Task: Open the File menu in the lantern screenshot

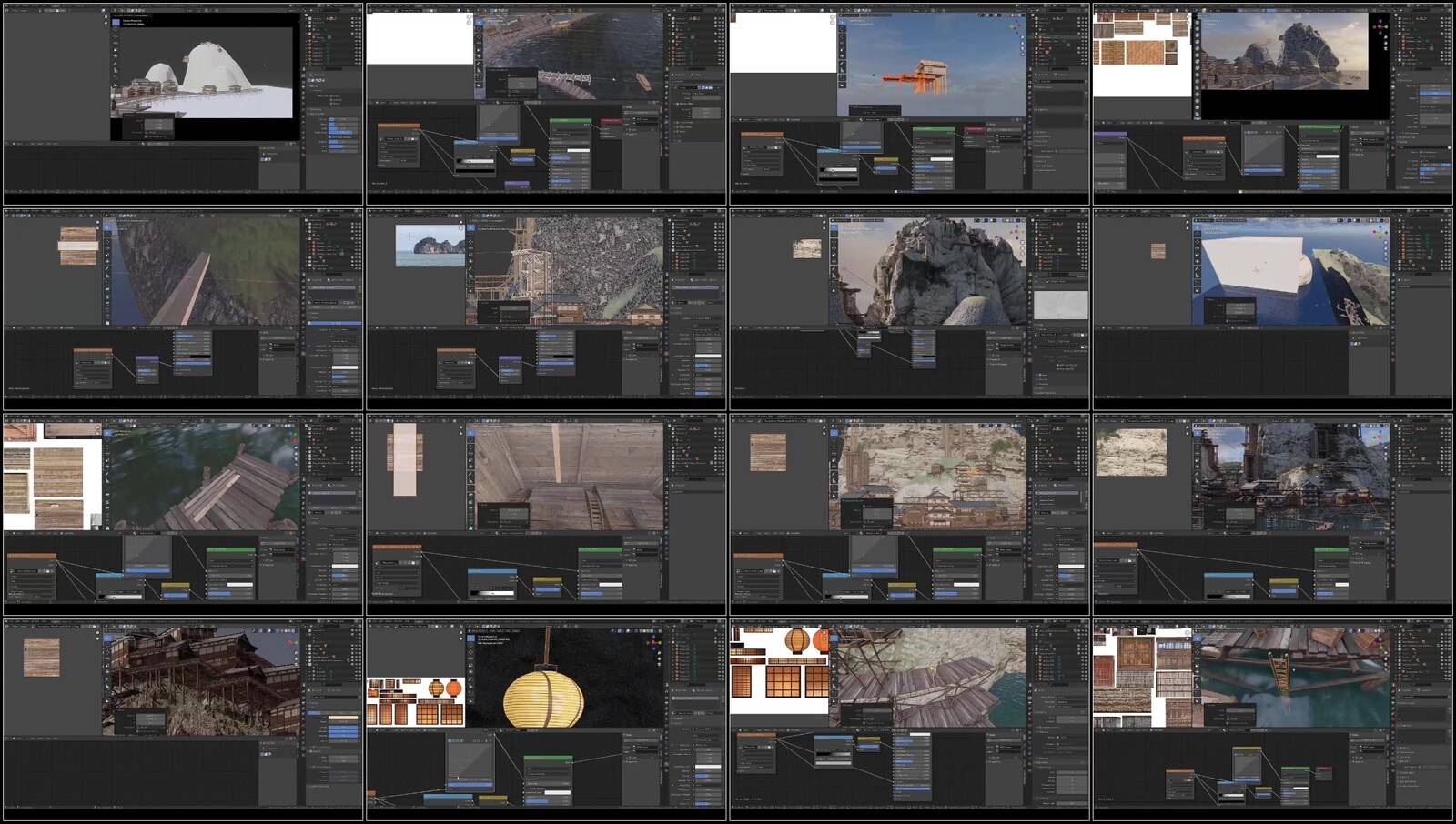Action: (x=373, y=626)
